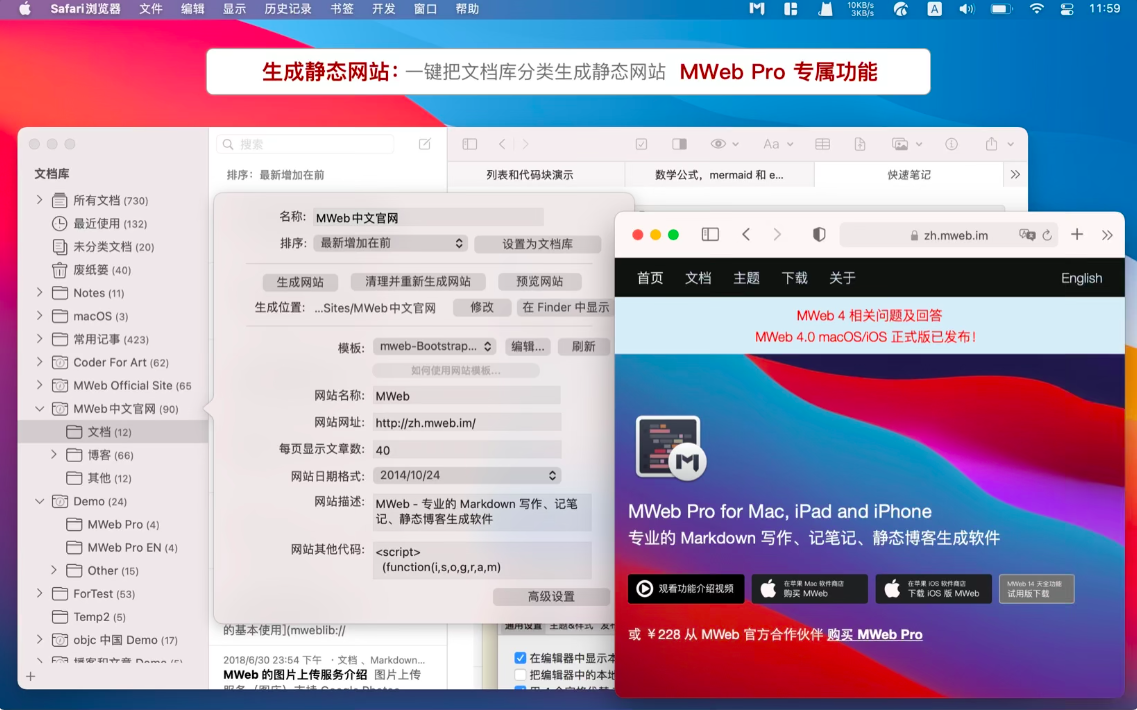
Task: Switch the website to English
Action: [x=1081, y=278]
